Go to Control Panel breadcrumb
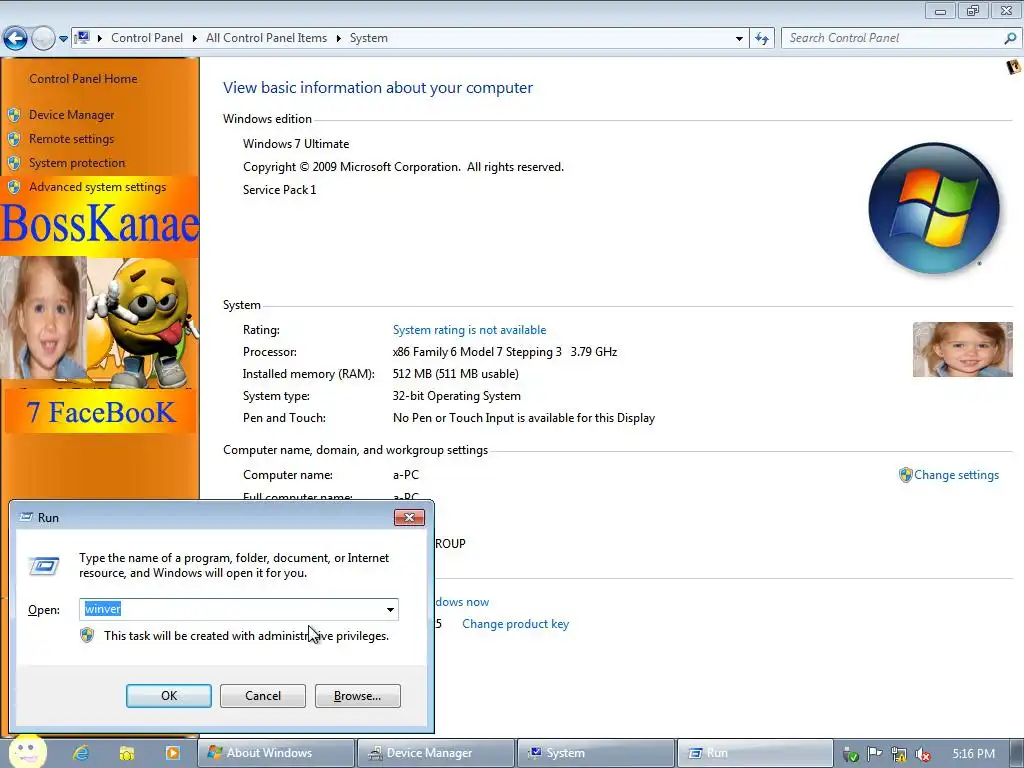The image size is (1024, 768). [x=147, y=38]
